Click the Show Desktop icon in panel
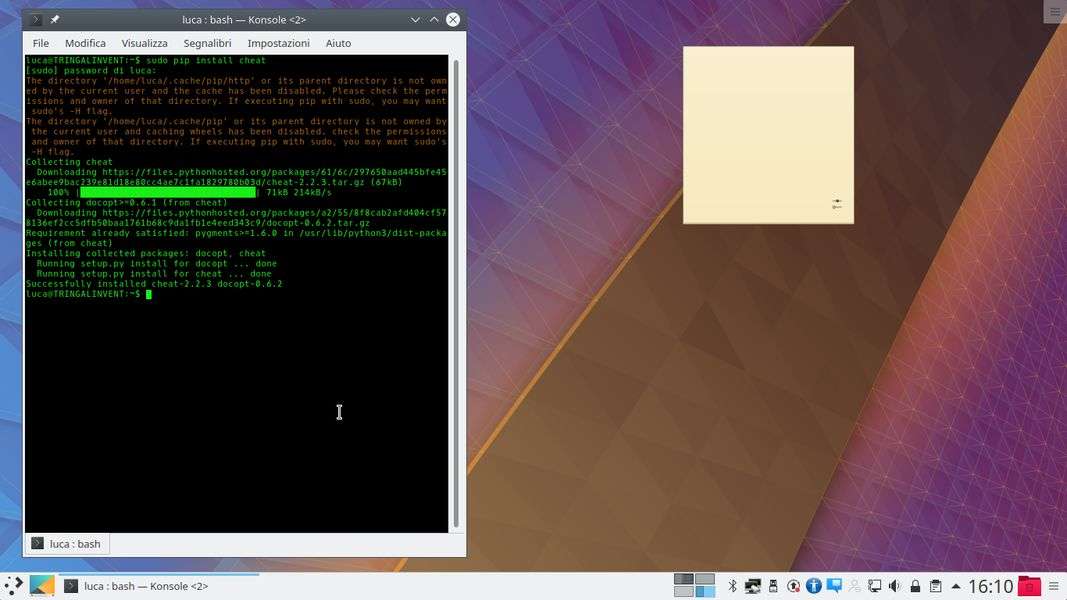Image resolution: width=1067 pixels, height=600 pixels. 42,586
